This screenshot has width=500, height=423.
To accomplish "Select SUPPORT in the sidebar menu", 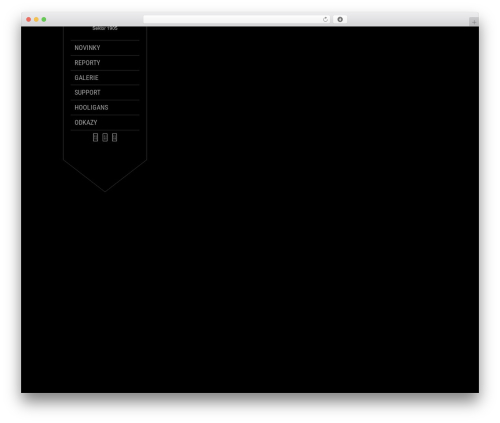I will tap(87, 92).
